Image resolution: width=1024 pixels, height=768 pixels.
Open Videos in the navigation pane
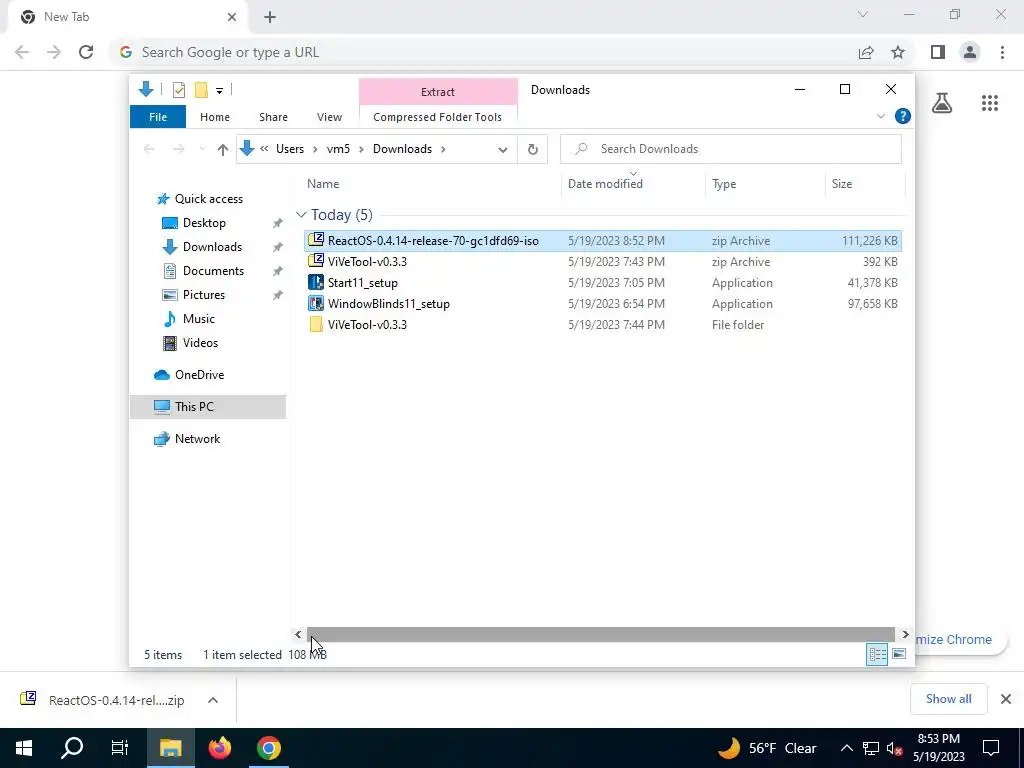pos(200,343)
